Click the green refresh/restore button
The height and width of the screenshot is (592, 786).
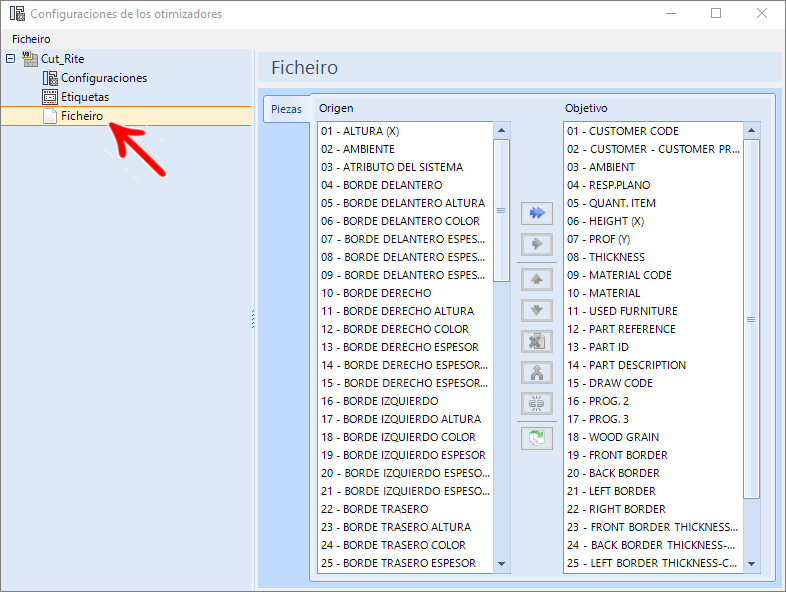[536, 439]
